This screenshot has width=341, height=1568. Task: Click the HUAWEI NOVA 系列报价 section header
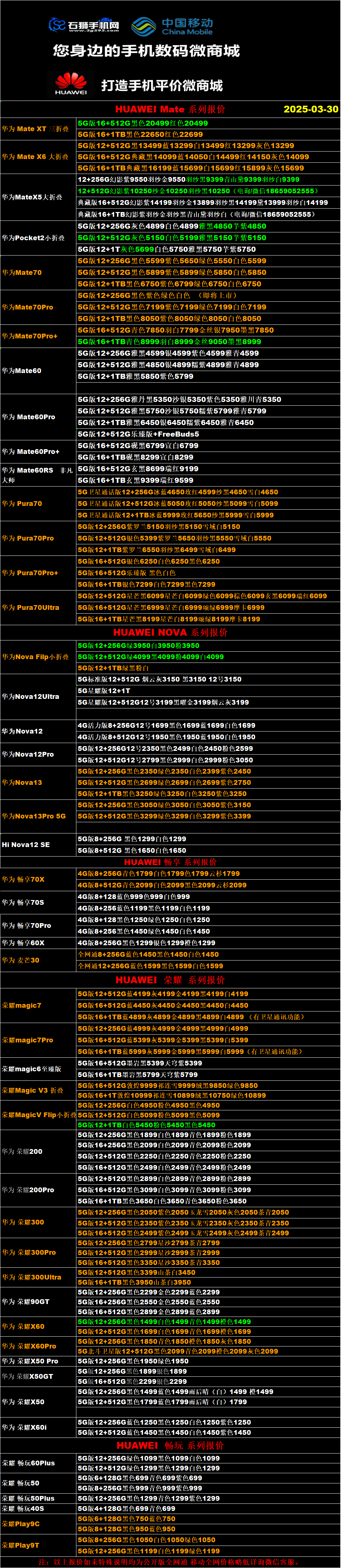[x=170, y=632]
